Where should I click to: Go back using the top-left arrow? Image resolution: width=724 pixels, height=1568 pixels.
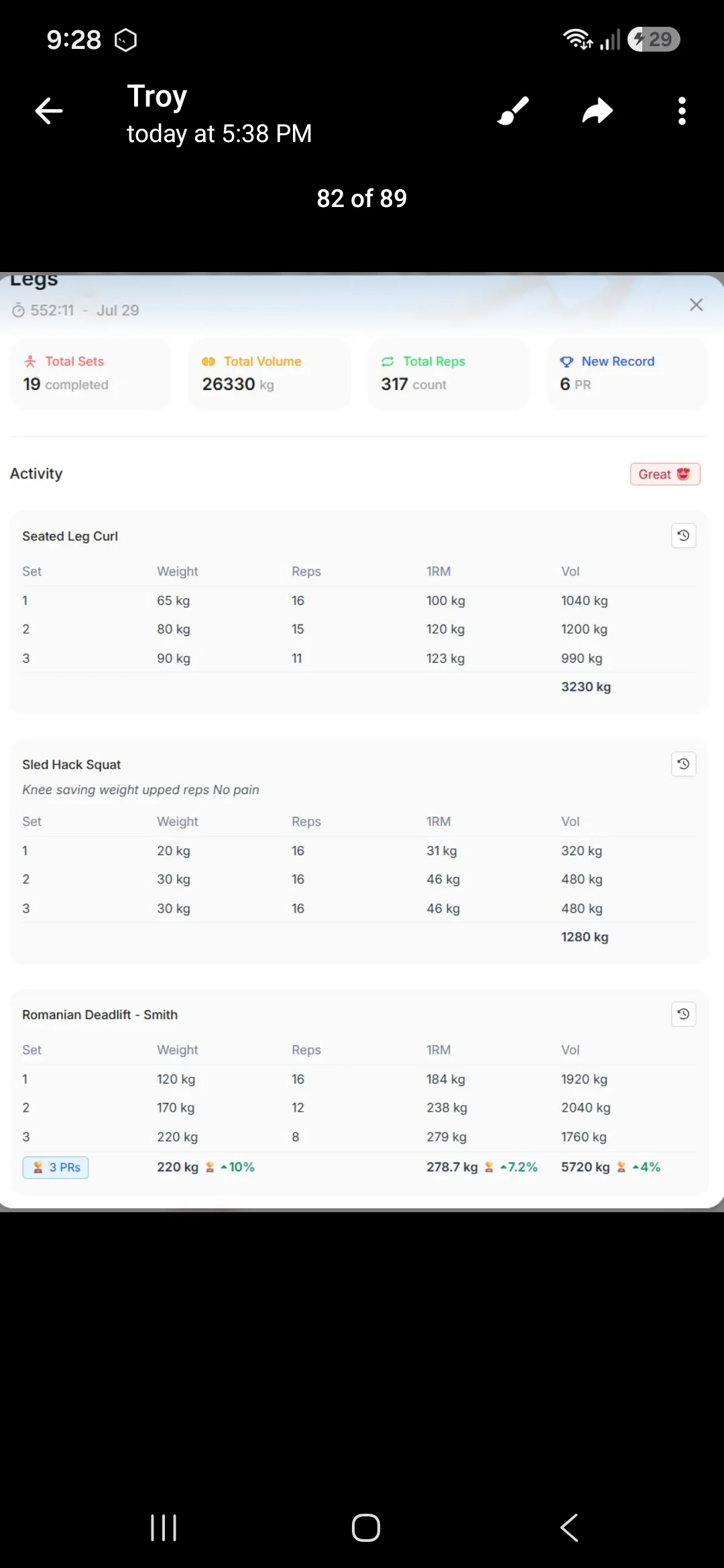pyautogui.click(x=49, y=111)
